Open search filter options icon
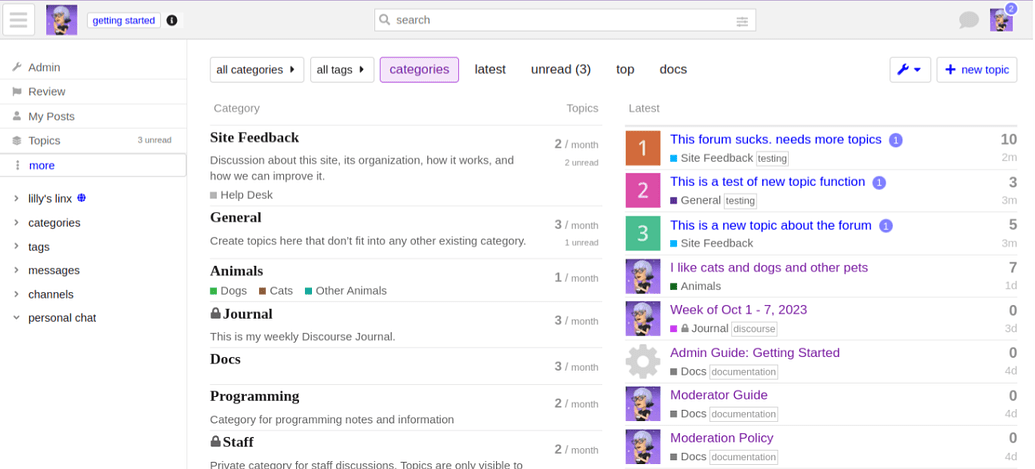Viewport: 1035px width, 469px height. pos(742,21)
